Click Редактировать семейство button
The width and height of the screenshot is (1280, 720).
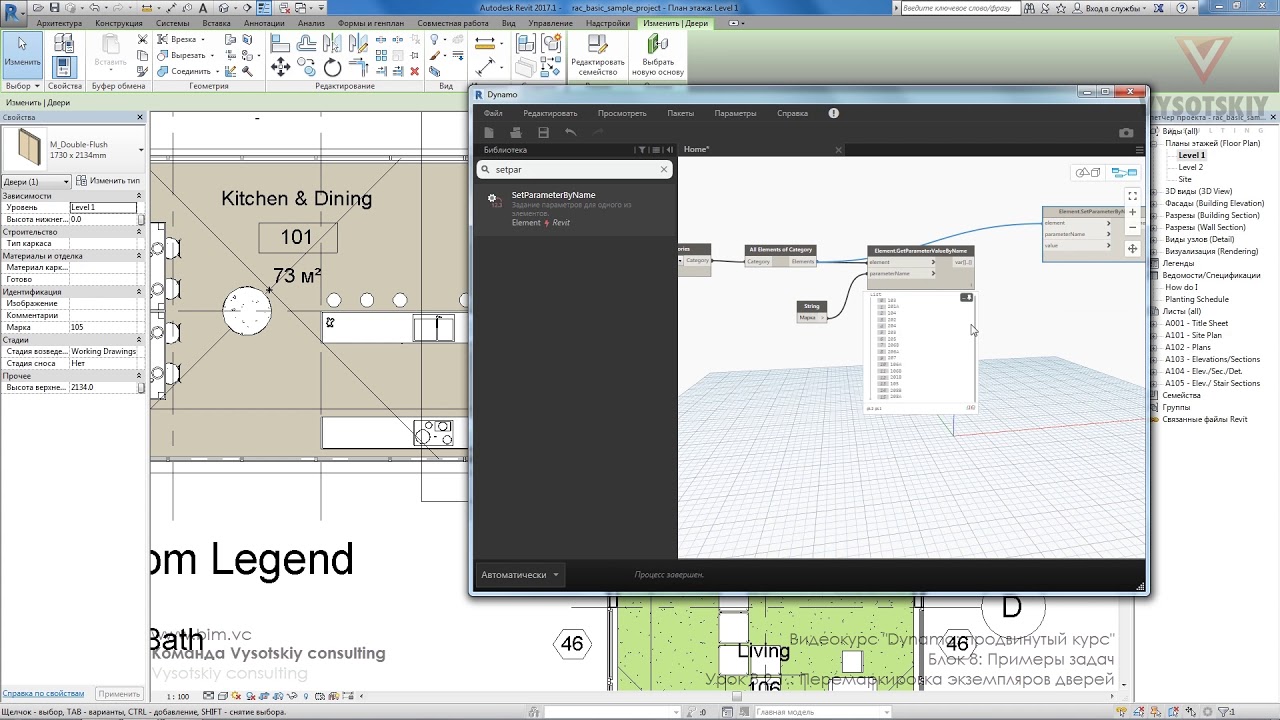pos(597,56)
